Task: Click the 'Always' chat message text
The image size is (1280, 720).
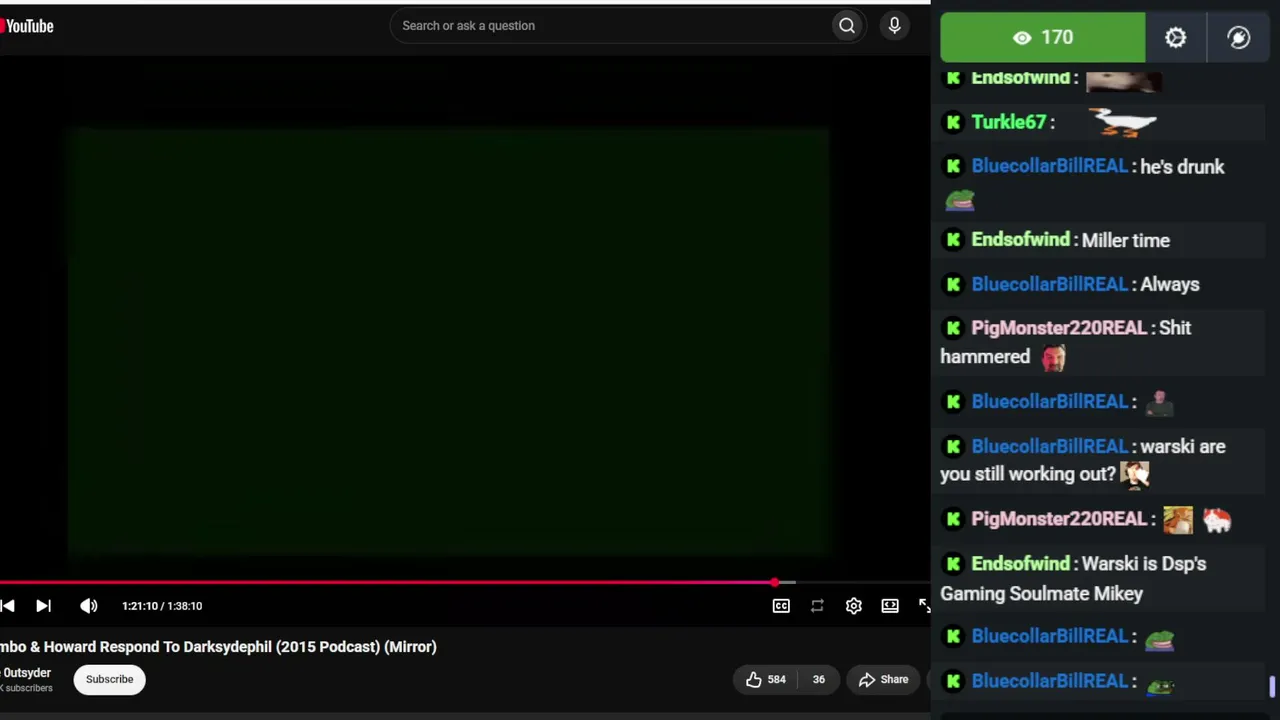Action: coord(1169,284)
